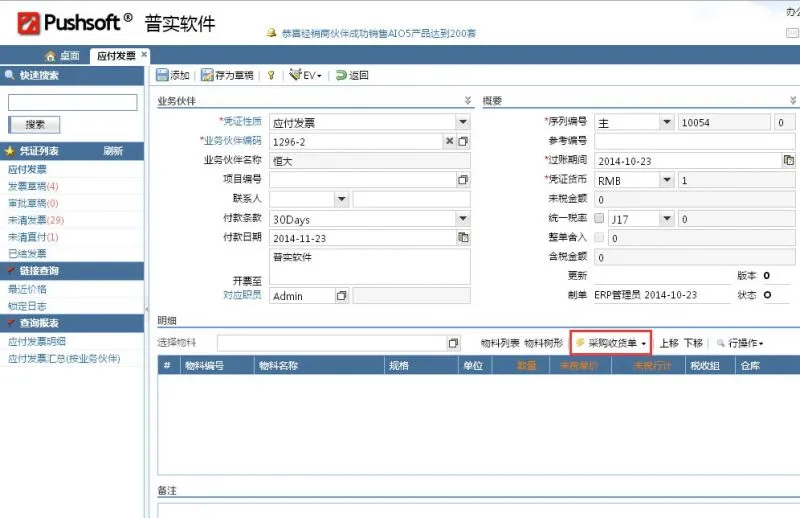Open lookup icon next to 选择物料 field
Image resolution: width=800 pixels, height=518 pixels.
[x=453, y=343]
